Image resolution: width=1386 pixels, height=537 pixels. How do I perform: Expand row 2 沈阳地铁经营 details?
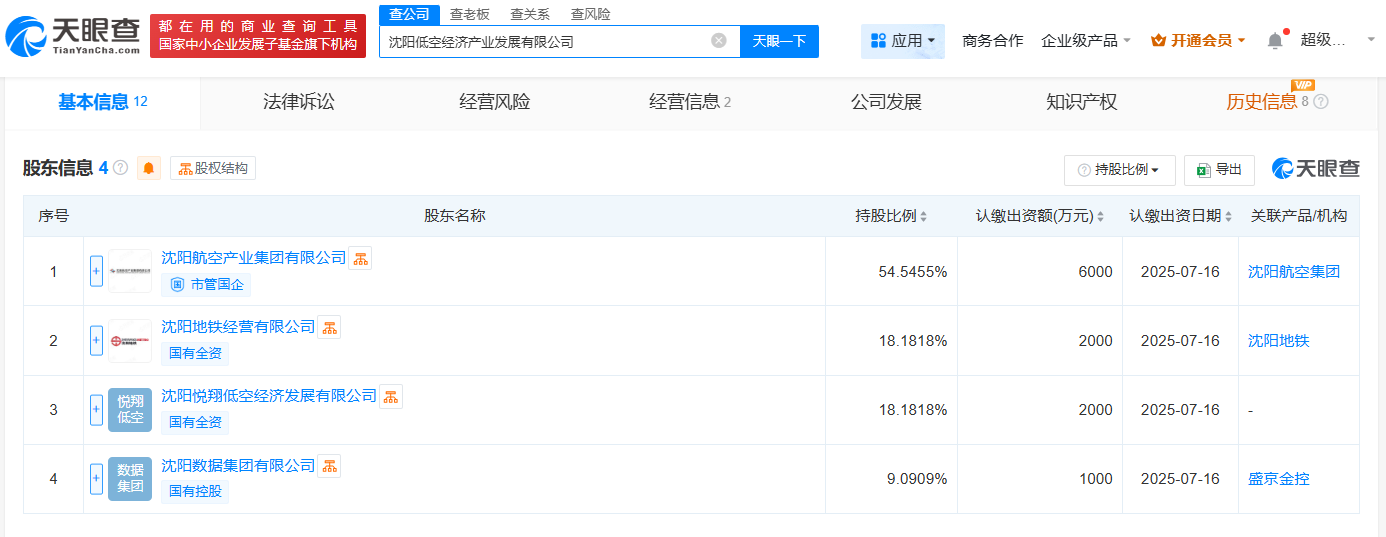tap(96, 341)
